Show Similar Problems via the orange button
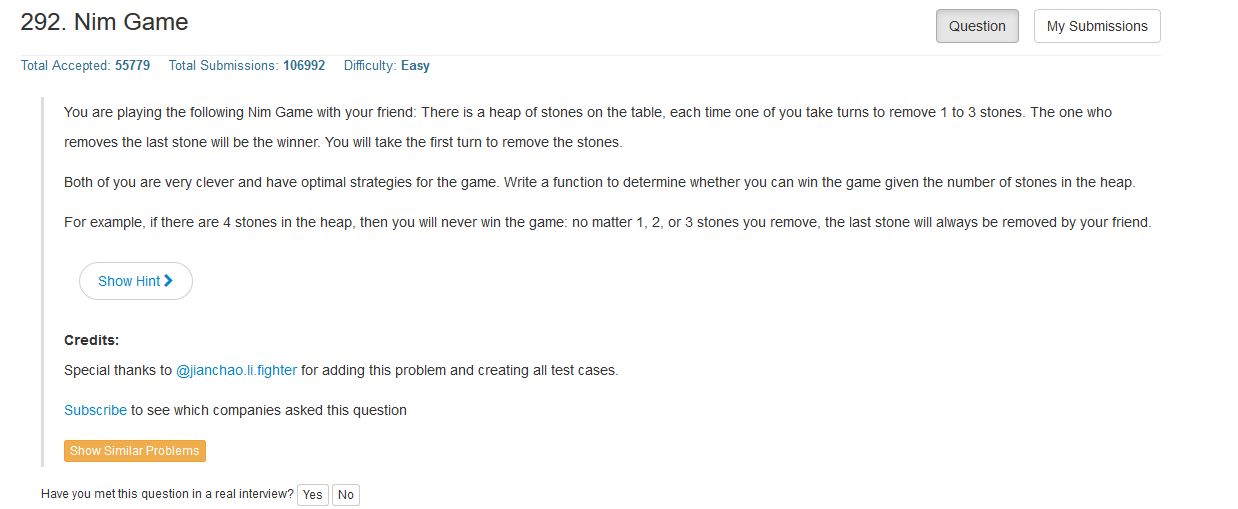 click(135, 451)
